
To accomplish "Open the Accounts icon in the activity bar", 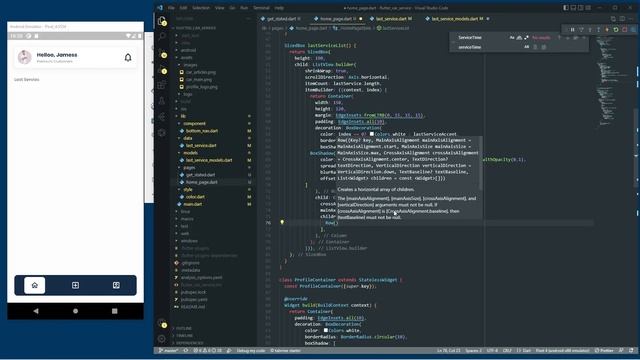I will (x=162, y=323).
